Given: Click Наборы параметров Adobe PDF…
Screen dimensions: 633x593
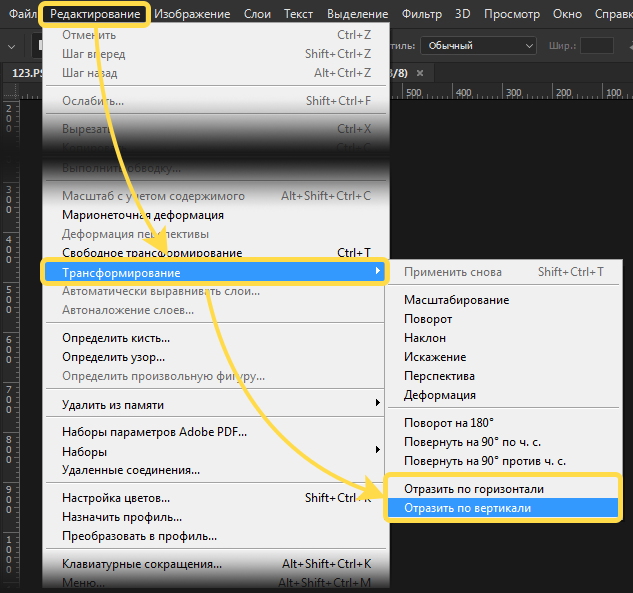Looking at the screenshot, I should pos(154,432).
